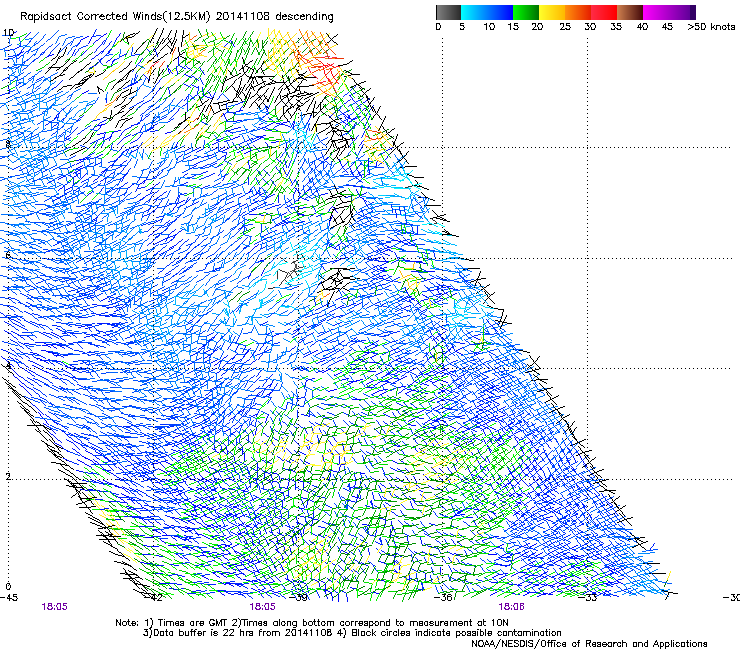Click the longitude label '-33'
The height and width of the screenshot is (650, 740).
coord(589,598)
